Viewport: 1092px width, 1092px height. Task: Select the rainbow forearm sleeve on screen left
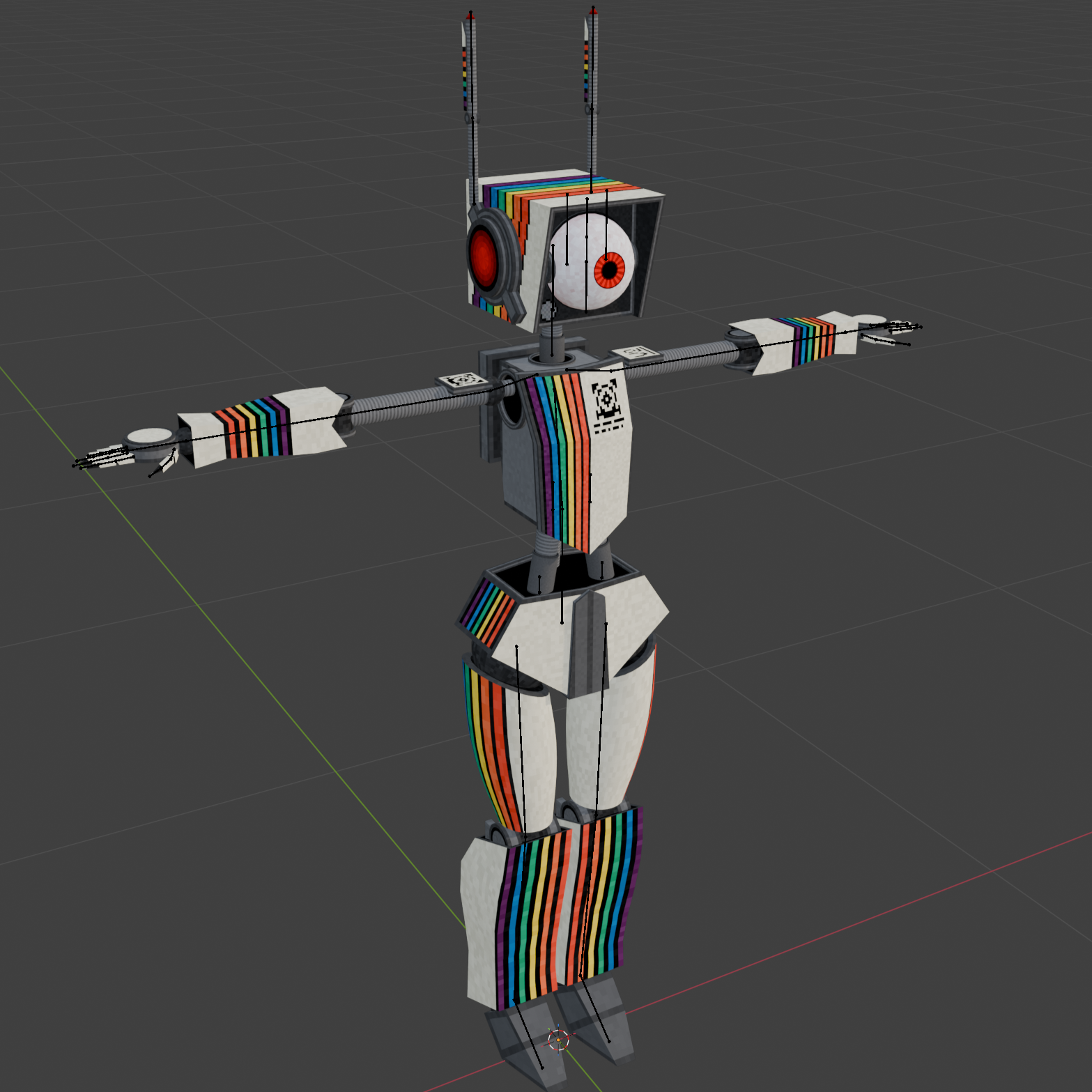coord(252,429)
